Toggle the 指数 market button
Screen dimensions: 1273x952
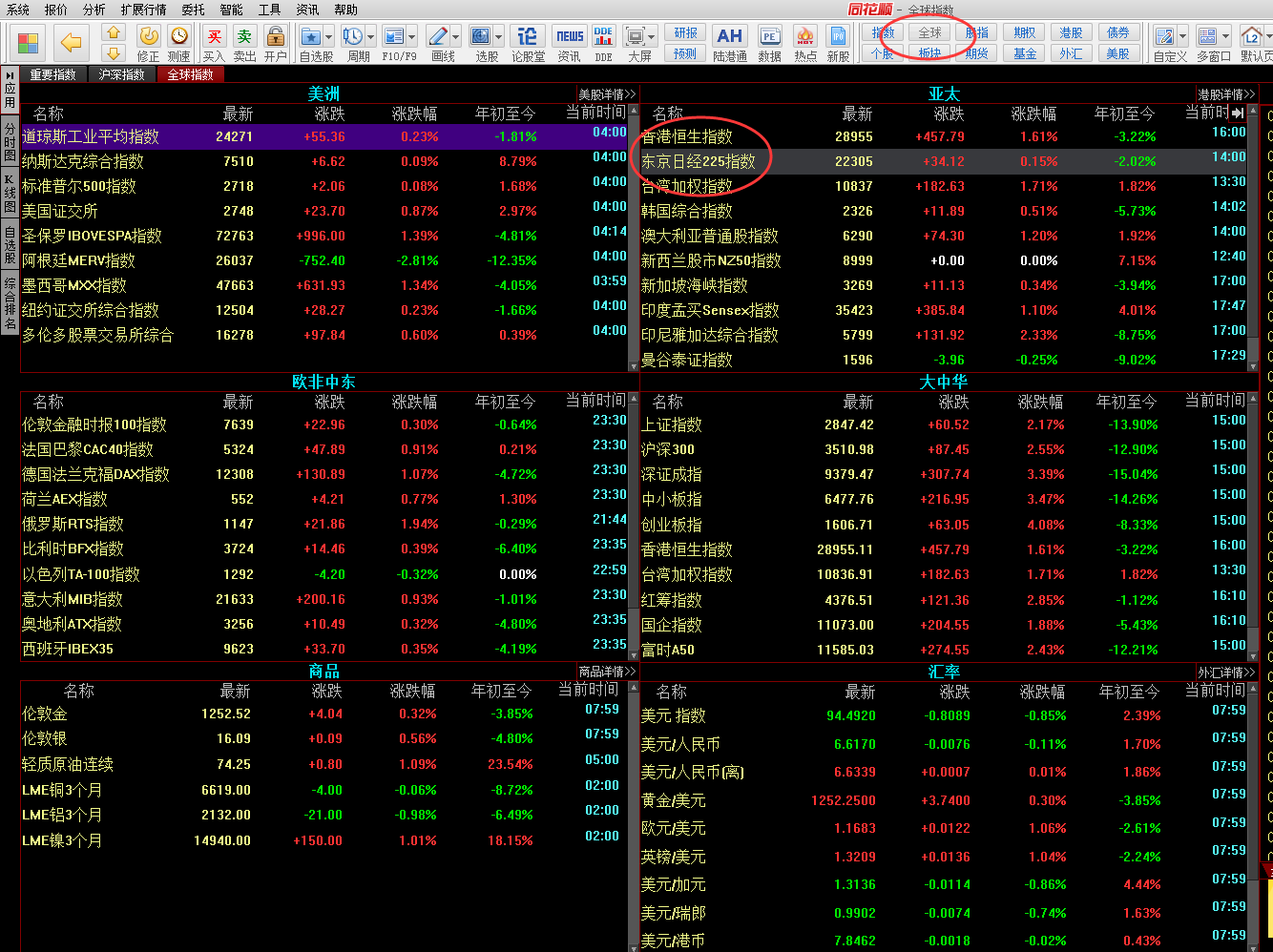(x=883, y=32)
